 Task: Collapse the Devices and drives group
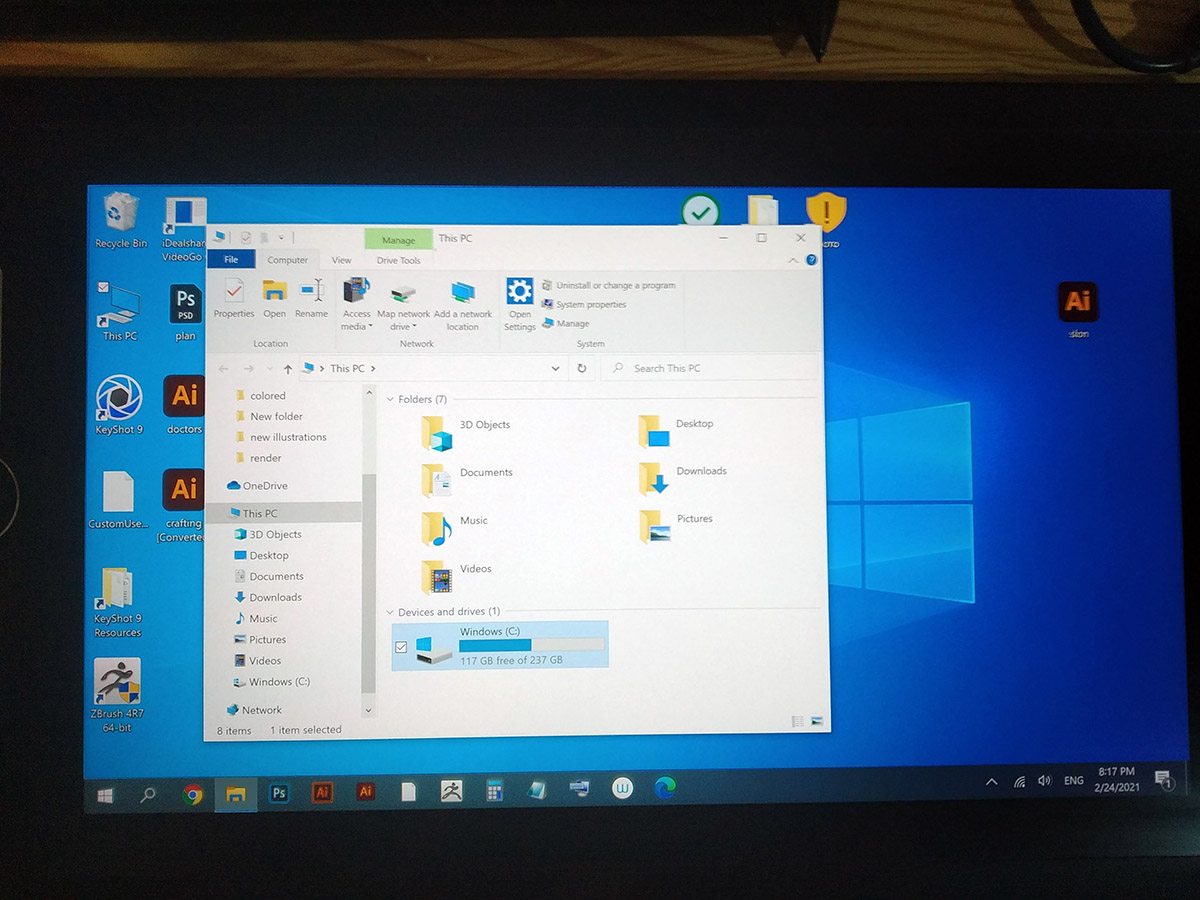click(x=390, y=611)
